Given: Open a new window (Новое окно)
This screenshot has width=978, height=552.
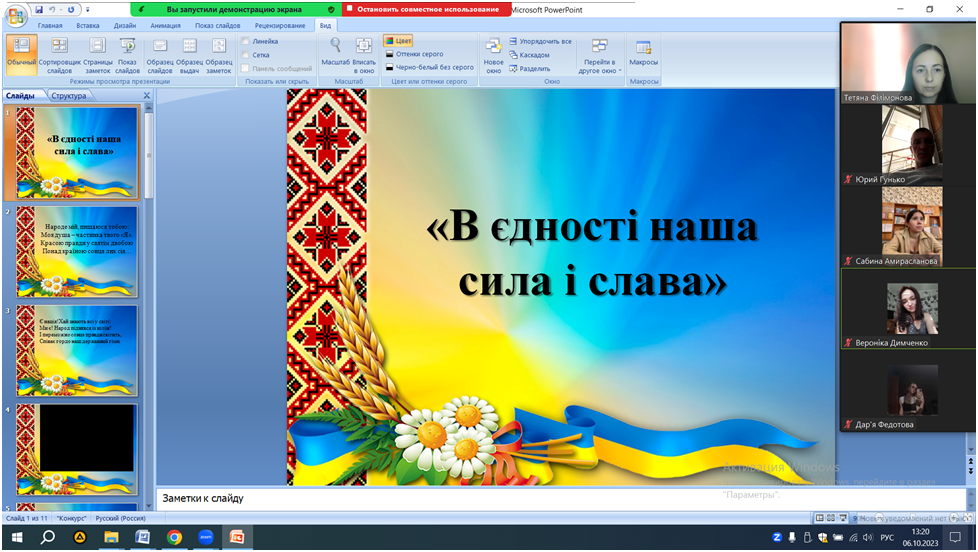Looking at the screenshot, I should (x=493, y=52).
